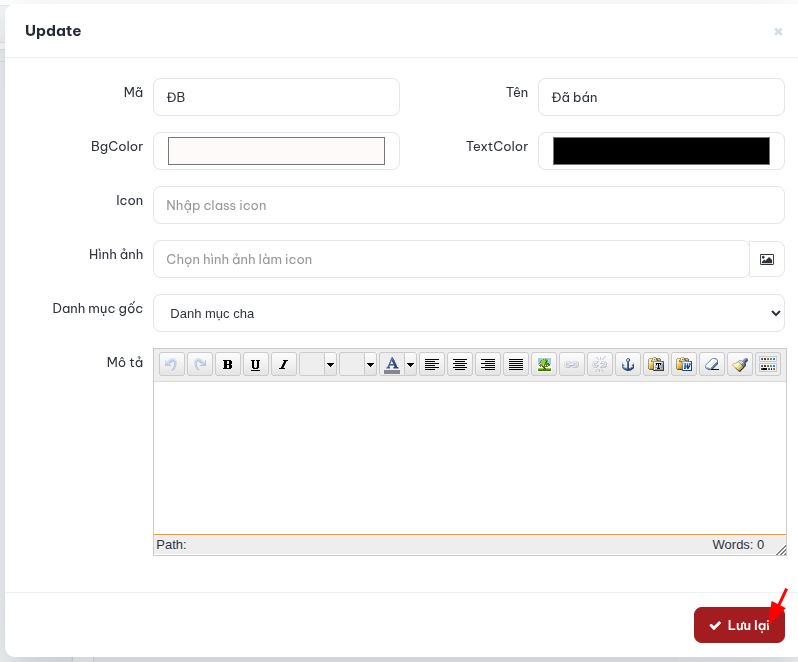Click inside the Mô tả editor body
798x662 pixels.
coord(470,458)
